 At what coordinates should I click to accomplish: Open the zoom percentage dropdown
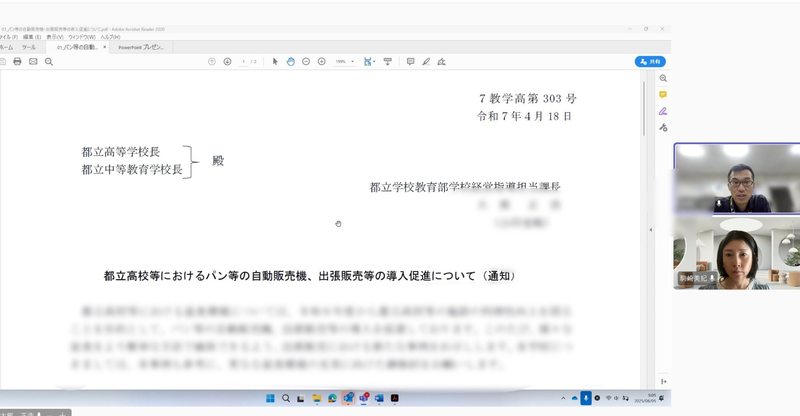(343, 61)
